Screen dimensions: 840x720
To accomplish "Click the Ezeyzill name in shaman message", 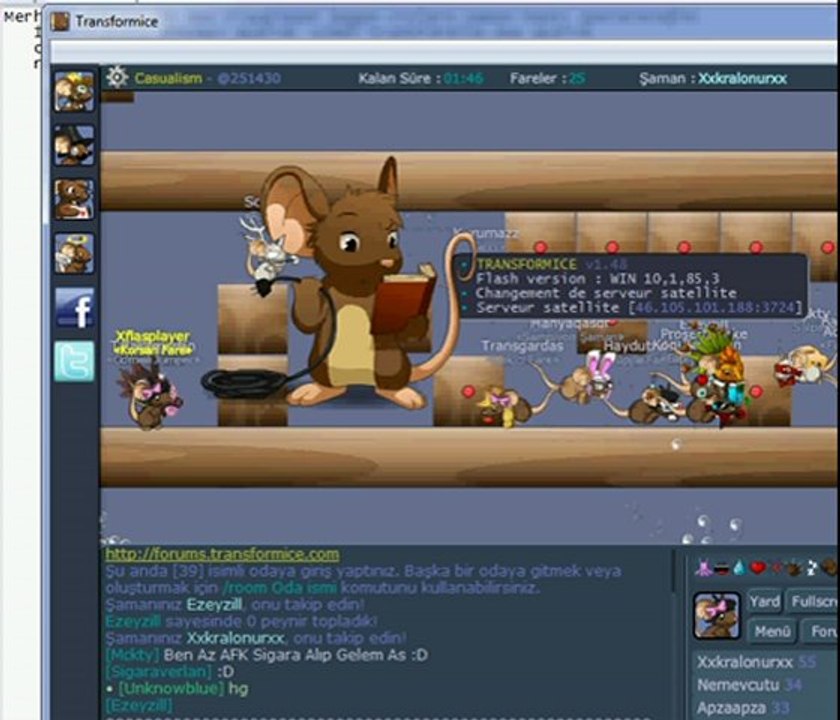I will coord(214,605).
